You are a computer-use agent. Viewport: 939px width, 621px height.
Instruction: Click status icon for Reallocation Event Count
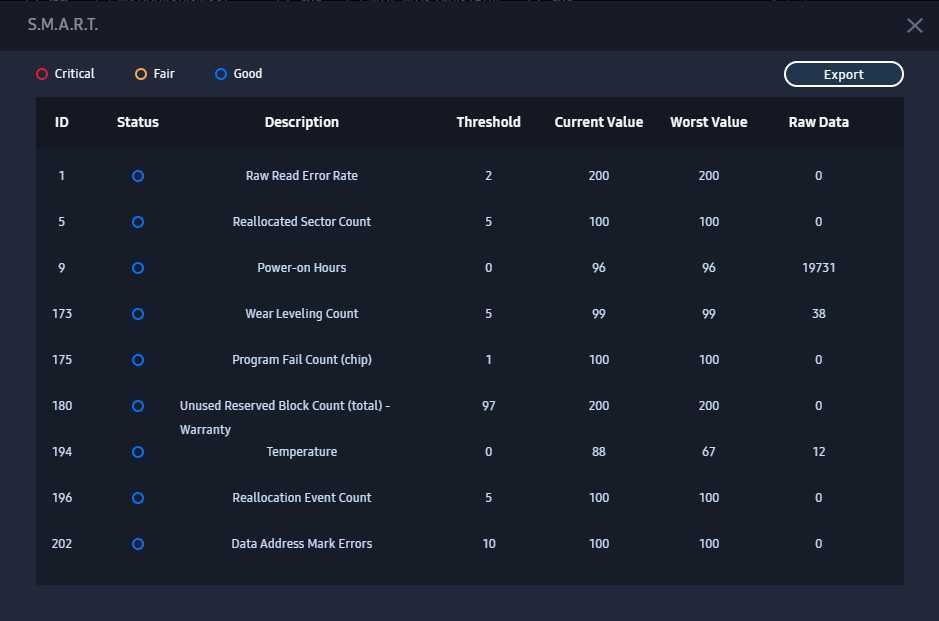coord(138,498)
